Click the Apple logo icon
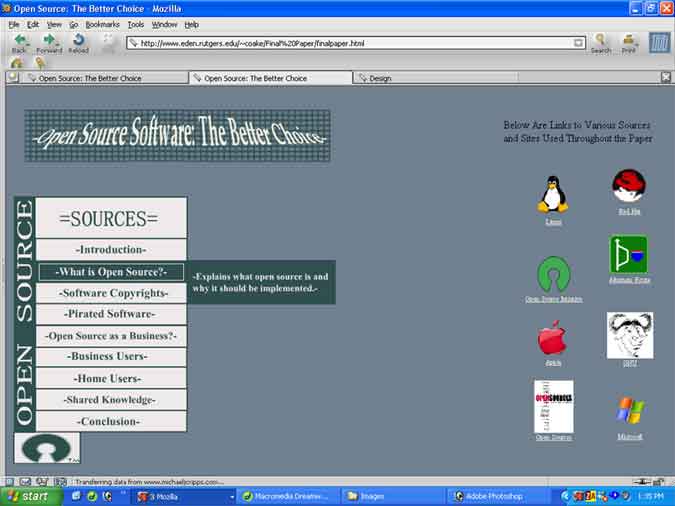 (x=552, y=339)
